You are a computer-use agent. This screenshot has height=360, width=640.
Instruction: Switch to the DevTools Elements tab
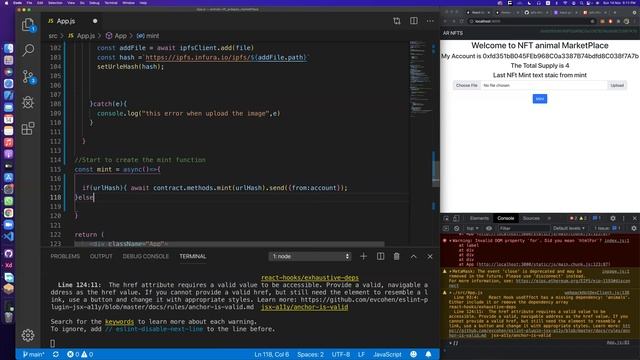point(479,218)
